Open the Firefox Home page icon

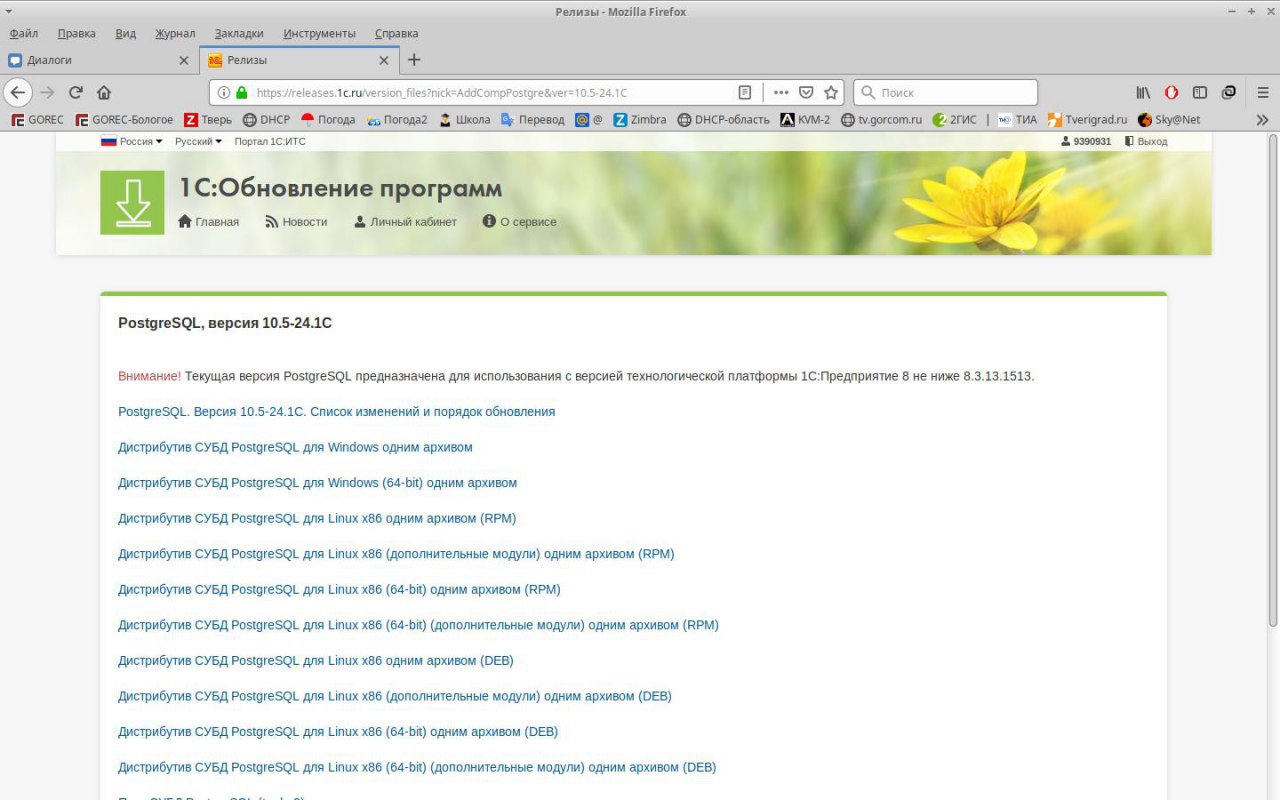coord(104,92)
